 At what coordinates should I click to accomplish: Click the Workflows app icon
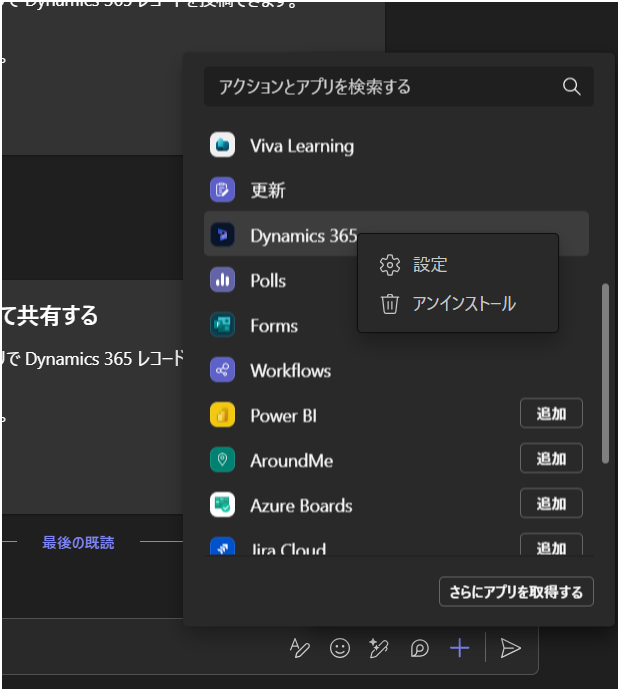click(222, 370)
